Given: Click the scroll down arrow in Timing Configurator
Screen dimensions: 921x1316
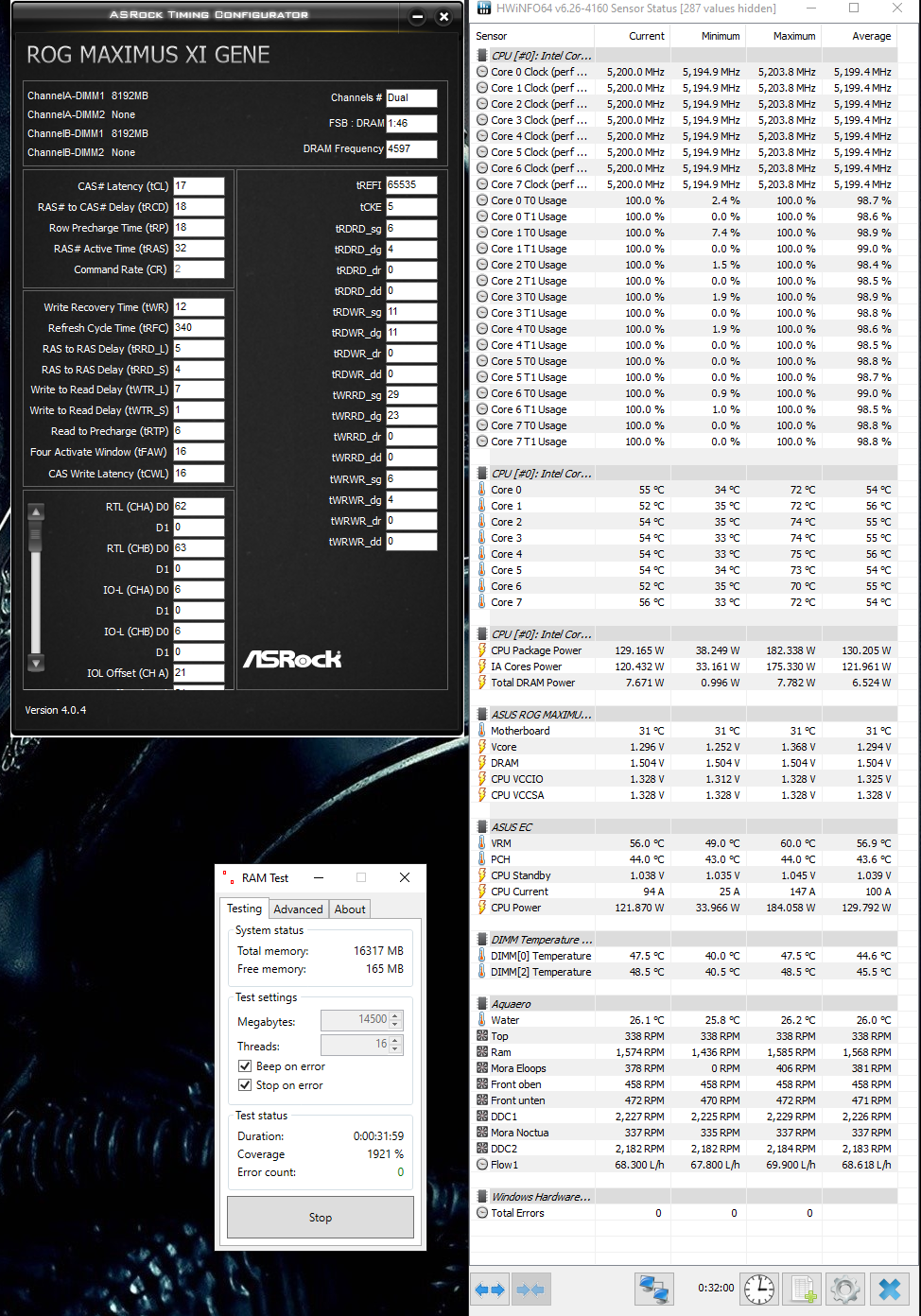Looking at the screenshot, I should [36, 663].
